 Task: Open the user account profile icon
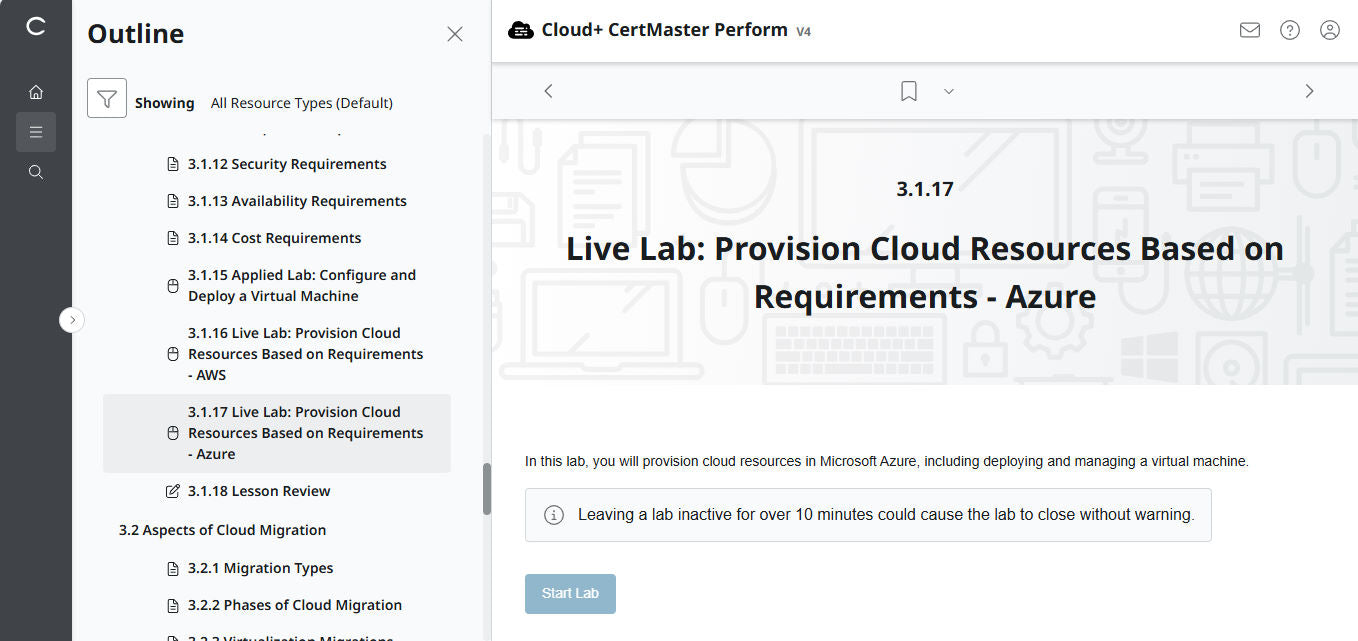pyautogui.click(x=1329, y=30)
